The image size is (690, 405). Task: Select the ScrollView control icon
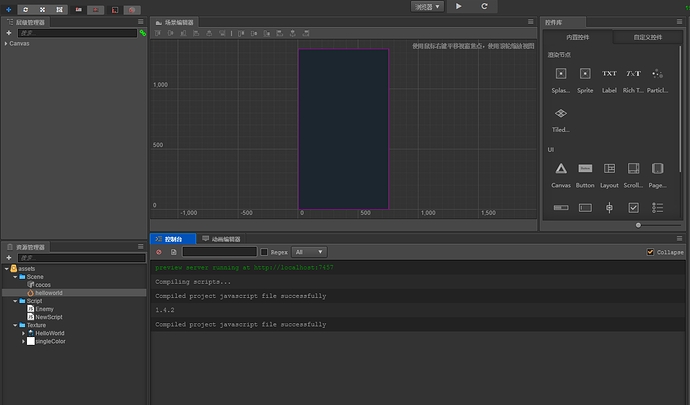pos(633,169)
